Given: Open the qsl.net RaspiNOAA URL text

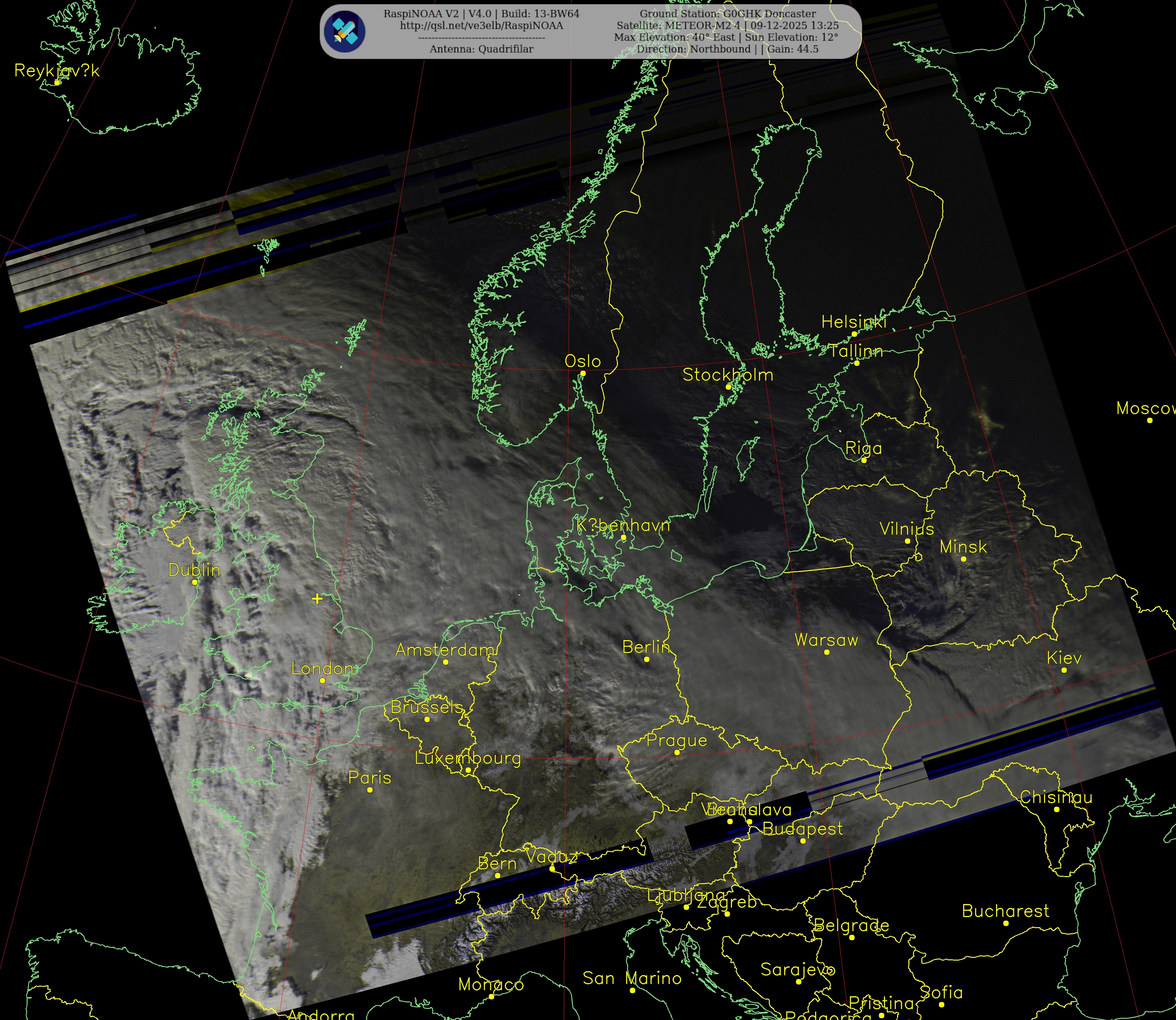Looking at the screenshot, I should point(481,26).
